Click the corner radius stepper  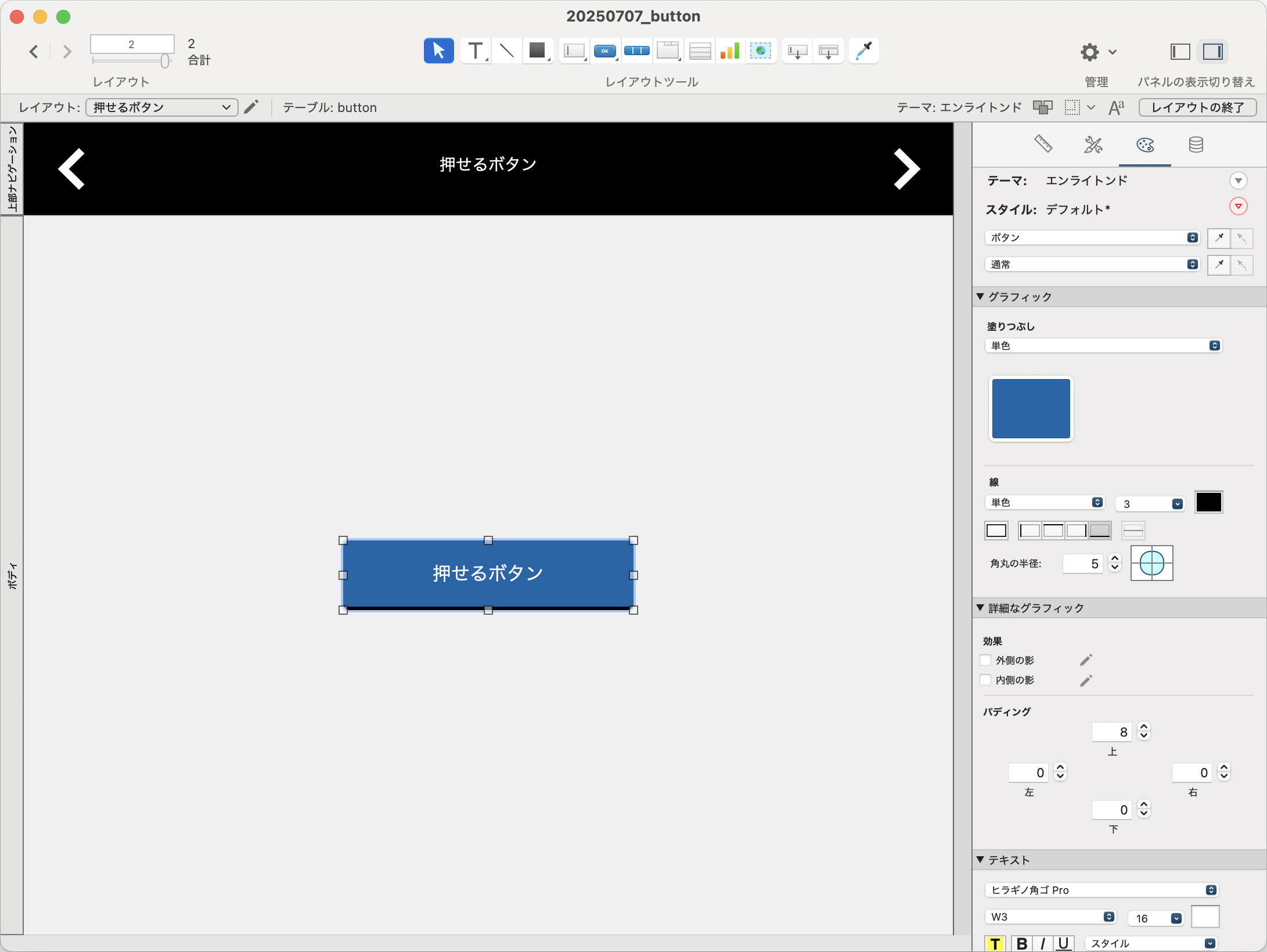pyautogui.click(x=1114, y=563)
